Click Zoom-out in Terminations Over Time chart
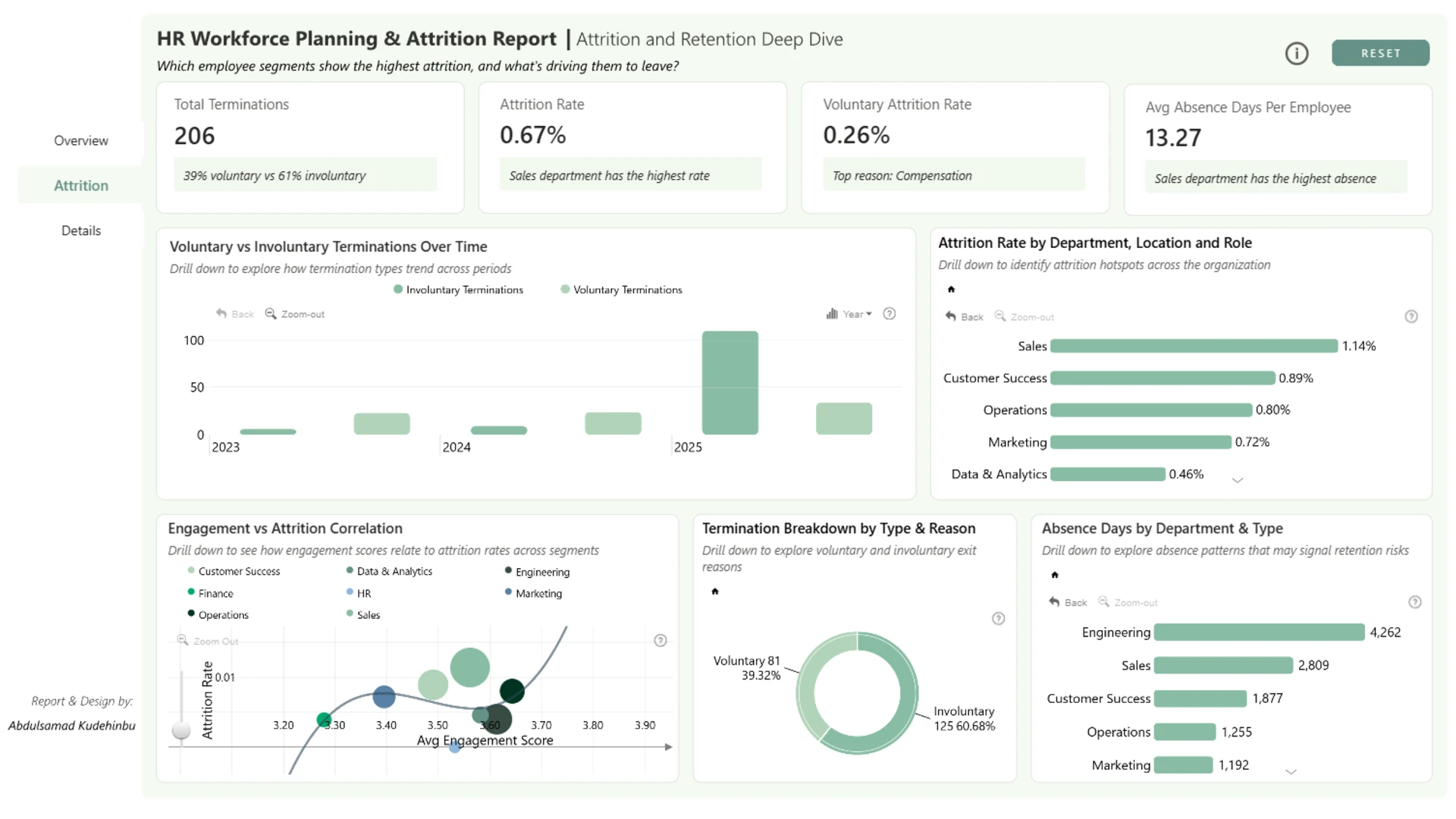 click(x=295, y=314)
